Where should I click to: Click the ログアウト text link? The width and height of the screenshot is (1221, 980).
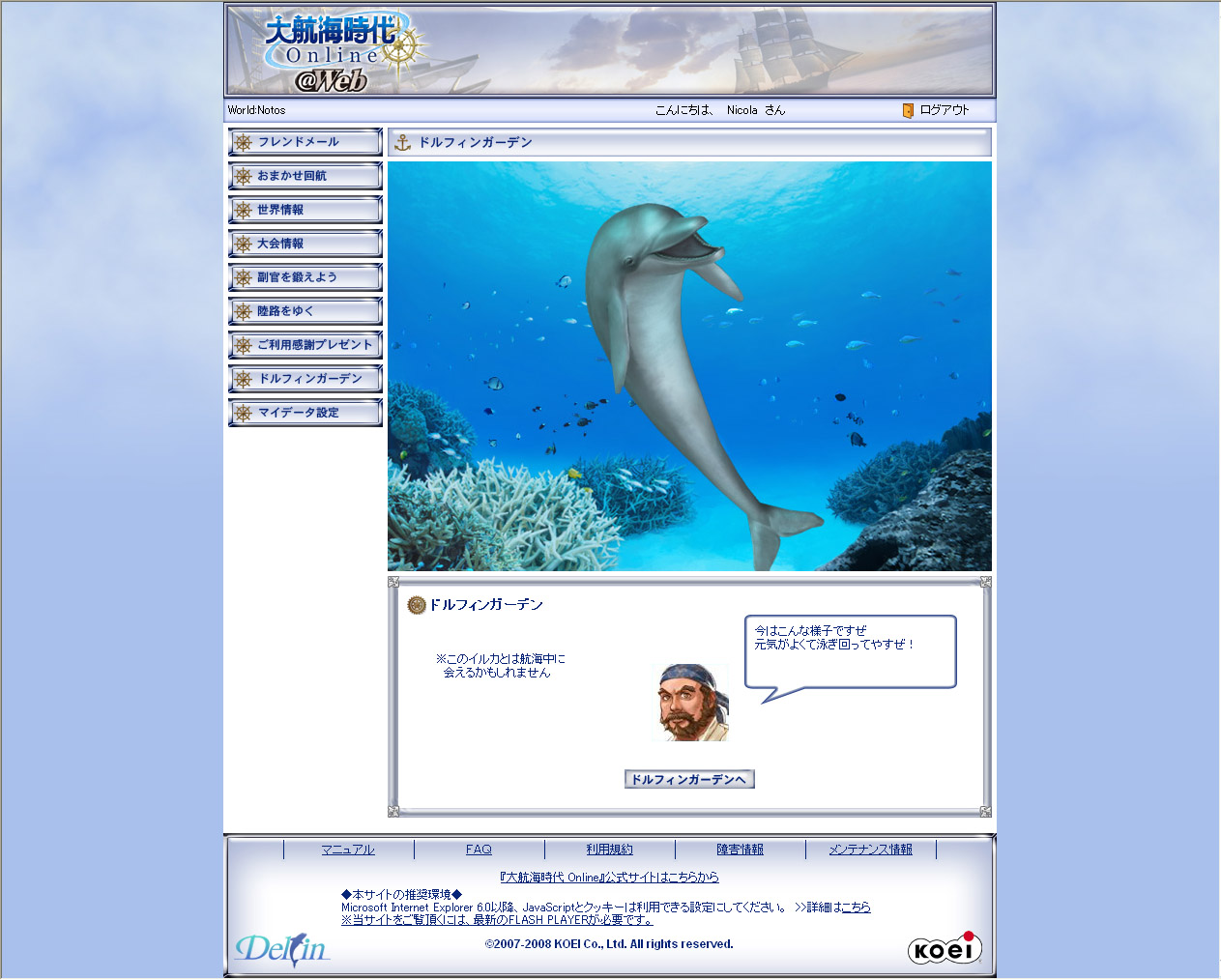[945, 110]
